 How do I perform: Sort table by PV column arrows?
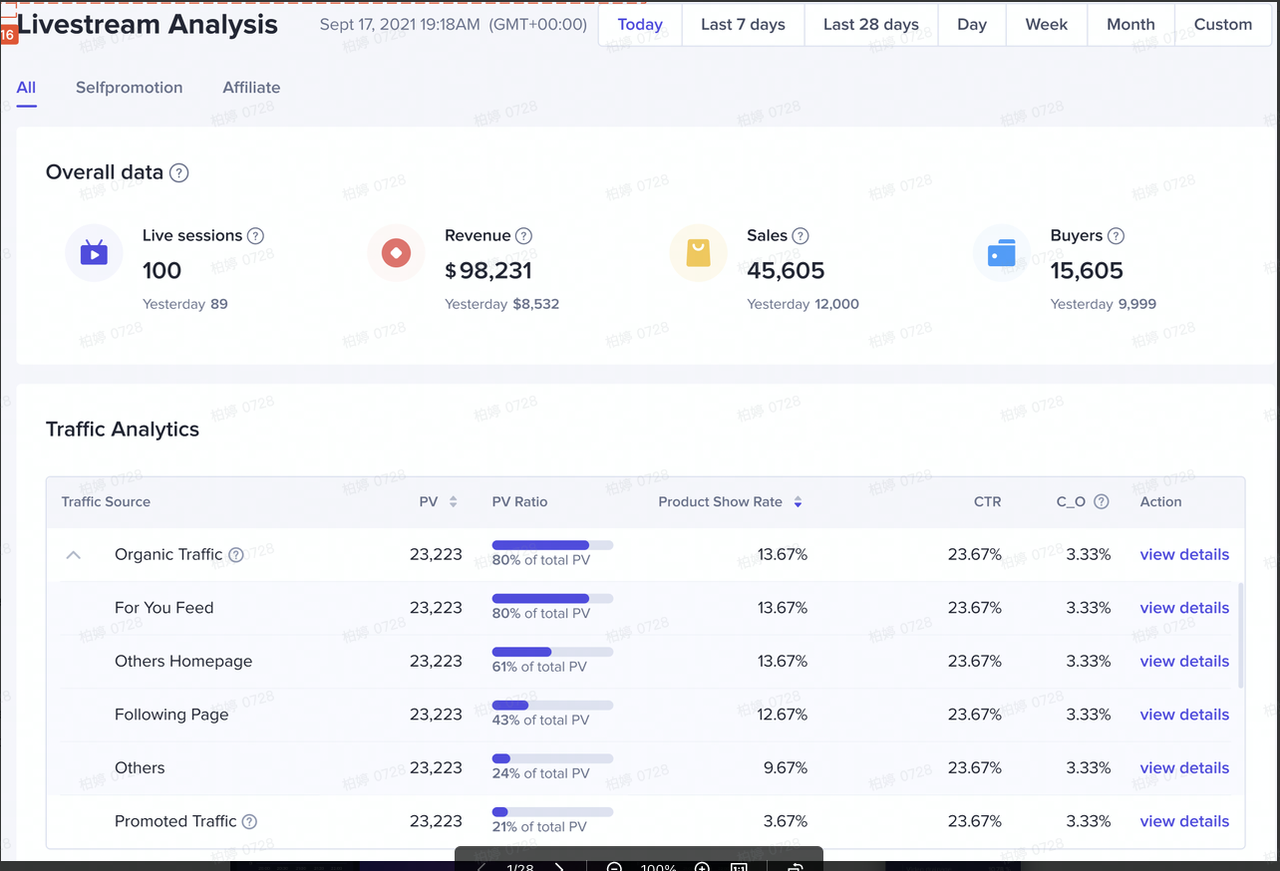[453, 502]
